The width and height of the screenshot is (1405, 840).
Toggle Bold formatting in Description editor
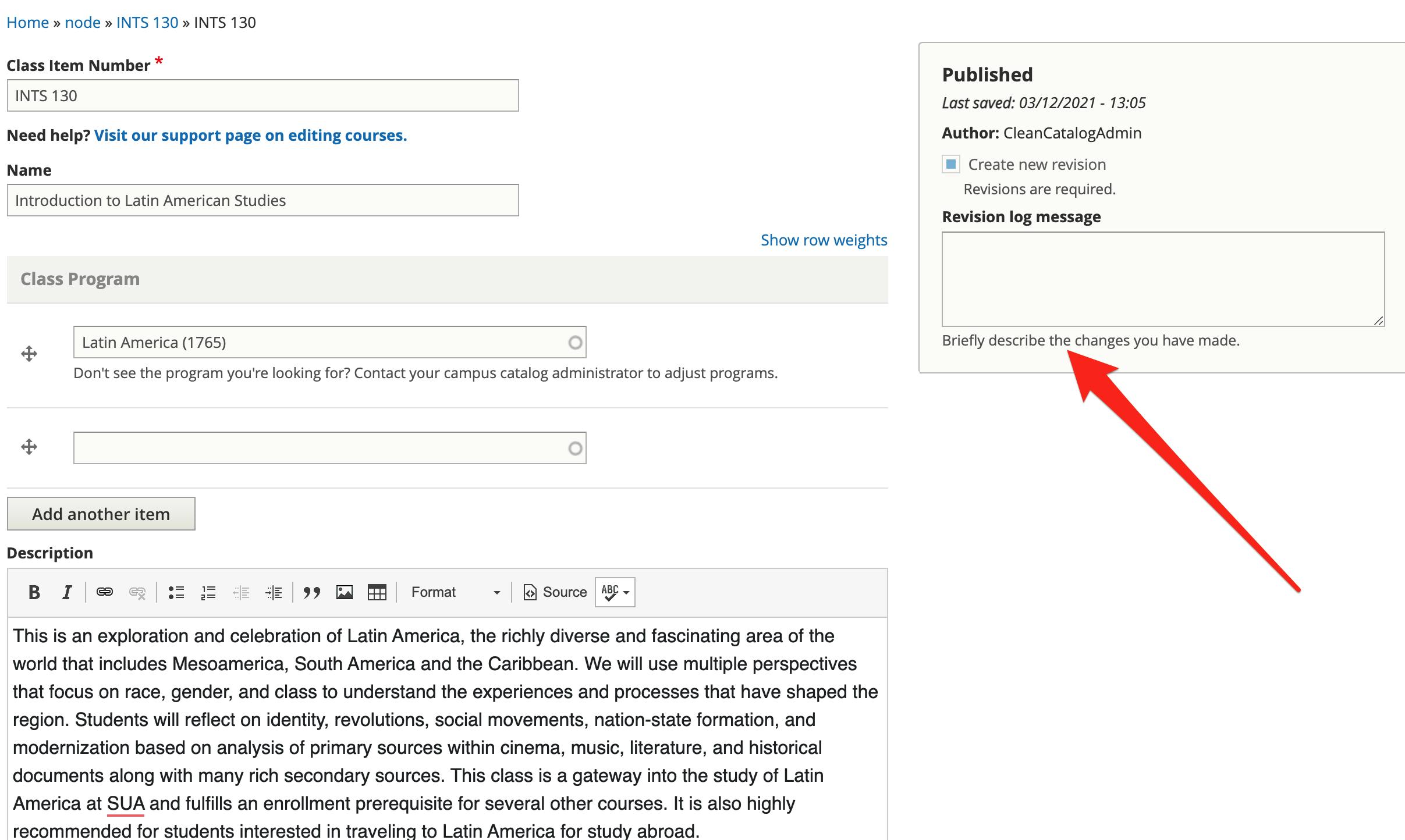click(x=34, y=592)
